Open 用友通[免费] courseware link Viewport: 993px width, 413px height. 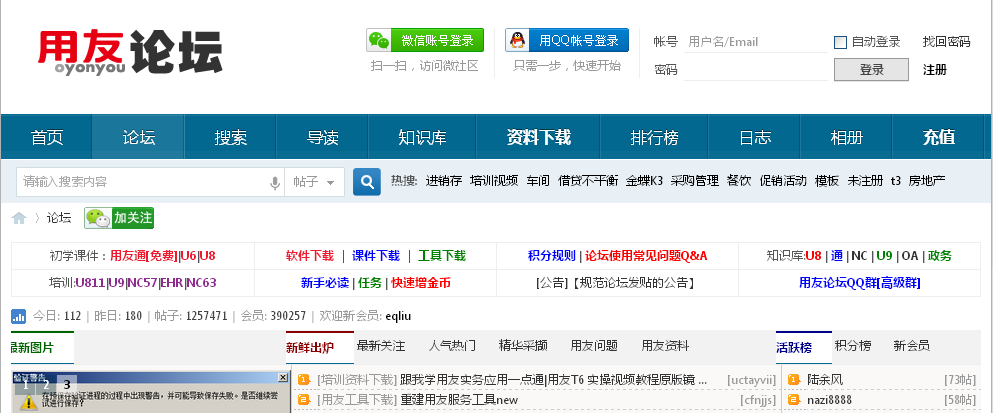point(143,256)
